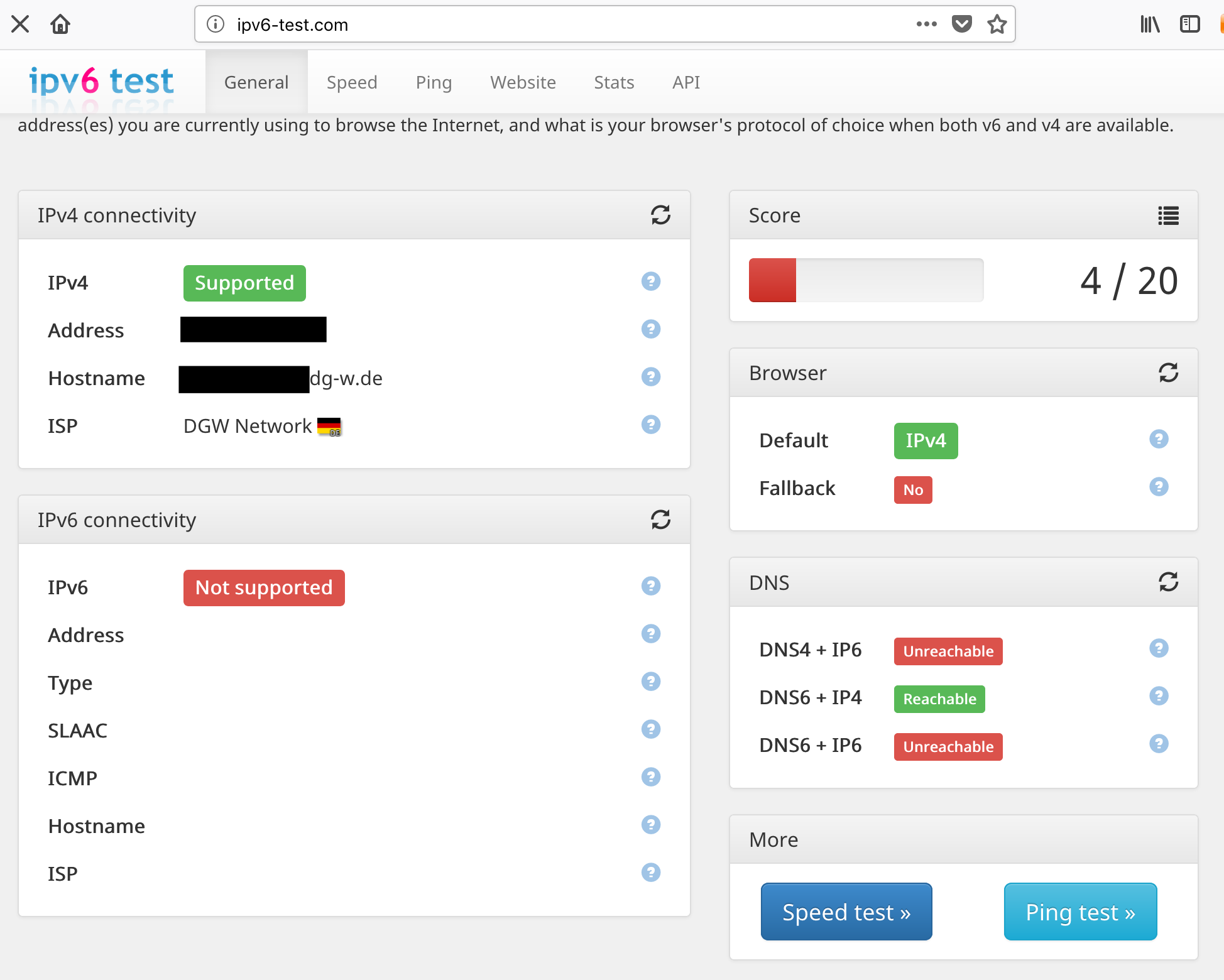1224x980 pixels.
Task: Open the Firefox library menu
Action: pyautogui.click(x=1150, y=24)
